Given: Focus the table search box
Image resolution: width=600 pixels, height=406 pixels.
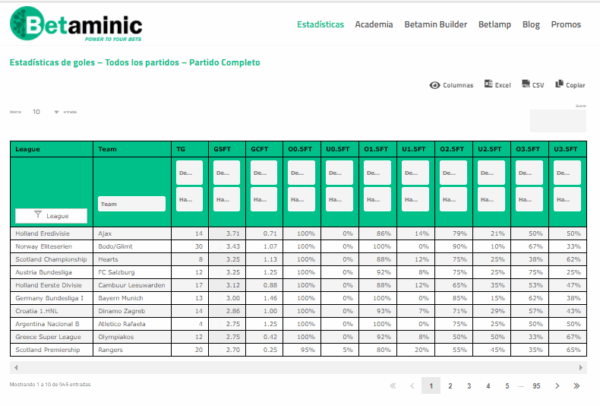Looking at the screenshot, I should click(x=558, y=121).
